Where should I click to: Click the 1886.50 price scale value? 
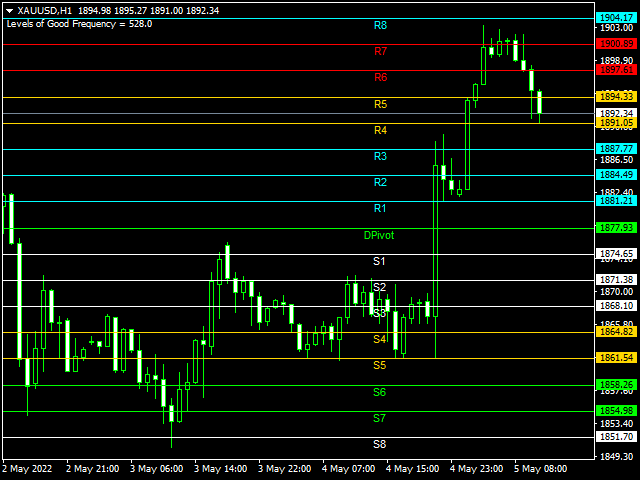(x=616, y=160)
